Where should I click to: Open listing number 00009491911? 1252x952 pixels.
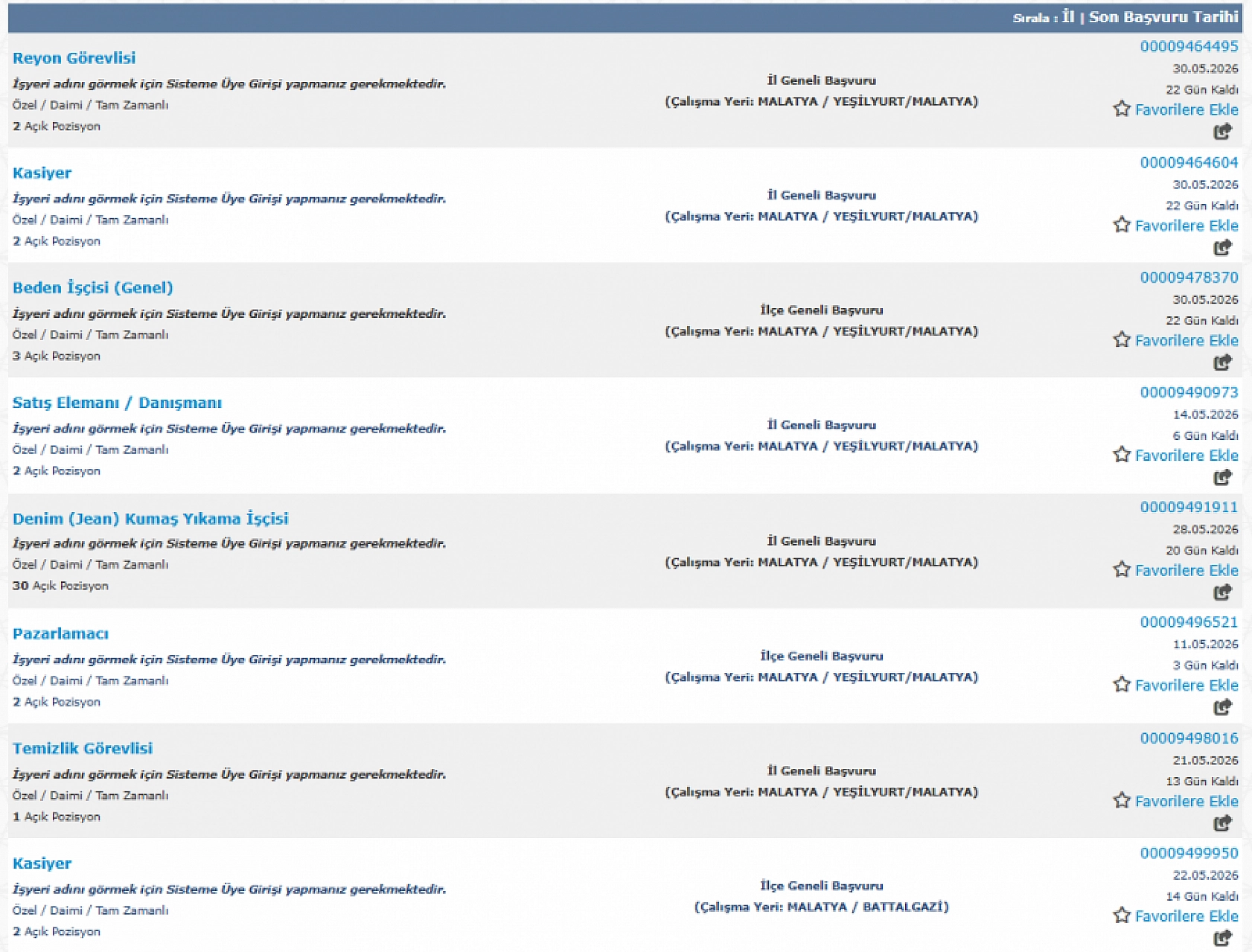pos(1189,507)
